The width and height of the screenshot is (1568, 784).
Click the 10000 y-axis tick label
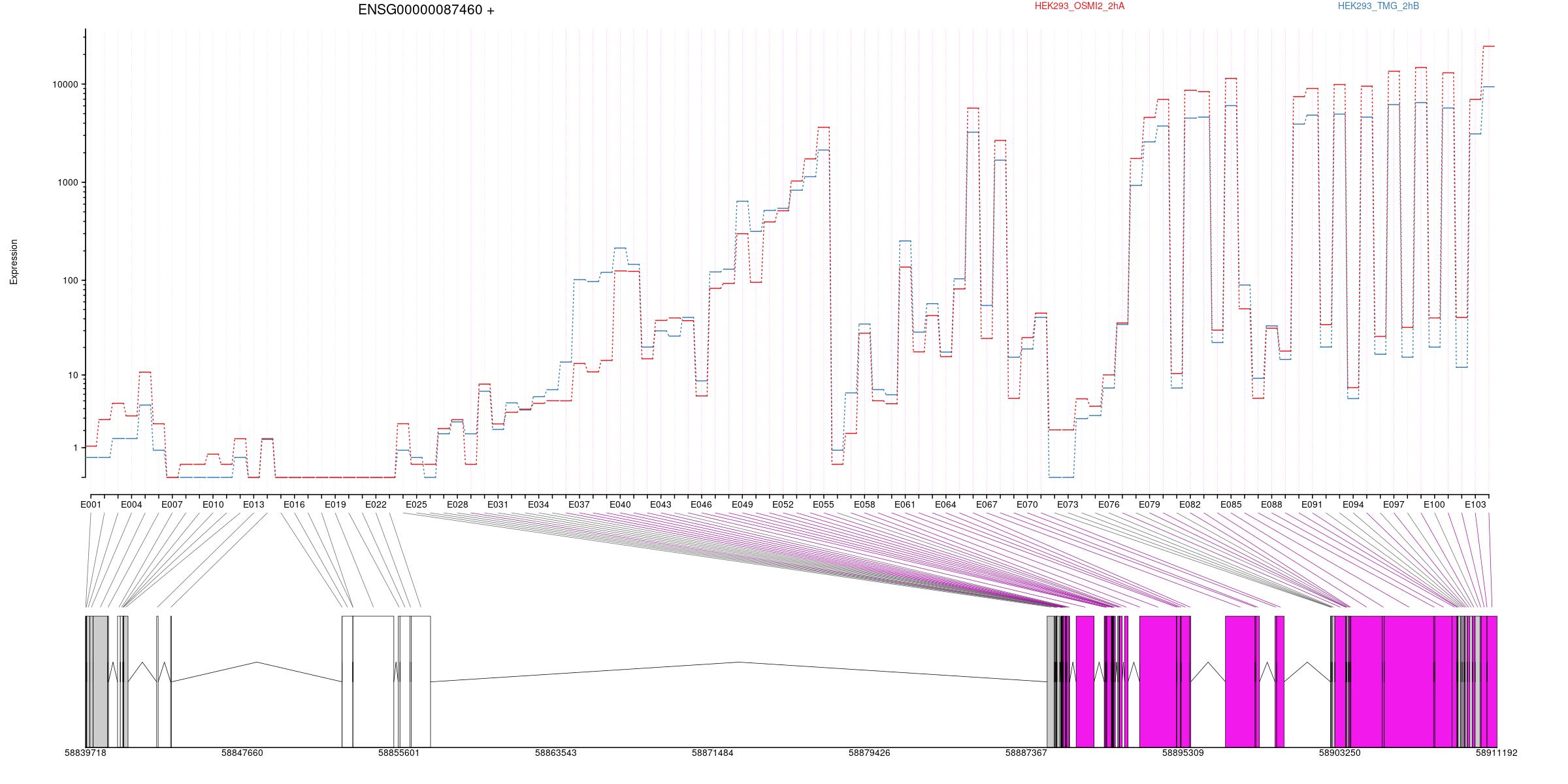pos(65,85)
